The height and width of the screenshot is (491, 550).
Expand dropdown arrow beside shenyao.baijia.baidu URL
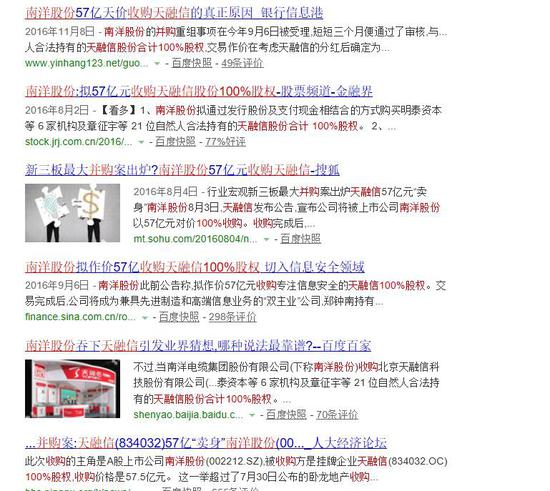coord(251,415)
